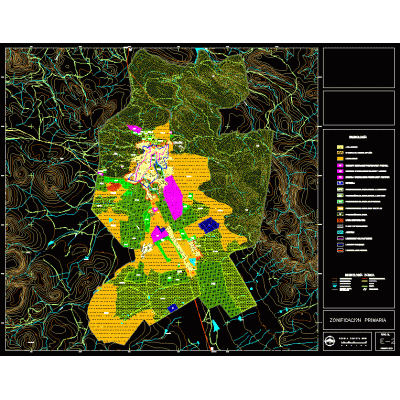Select the top yellow swatch in the legend

[340, 147]
